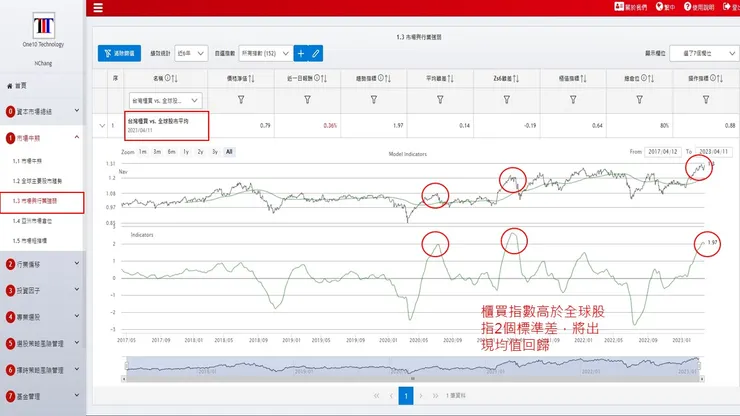Viewport: 740px width, 416px height.
Task: Jump to the first page with double arrow
Action: [x=377, y=396]
